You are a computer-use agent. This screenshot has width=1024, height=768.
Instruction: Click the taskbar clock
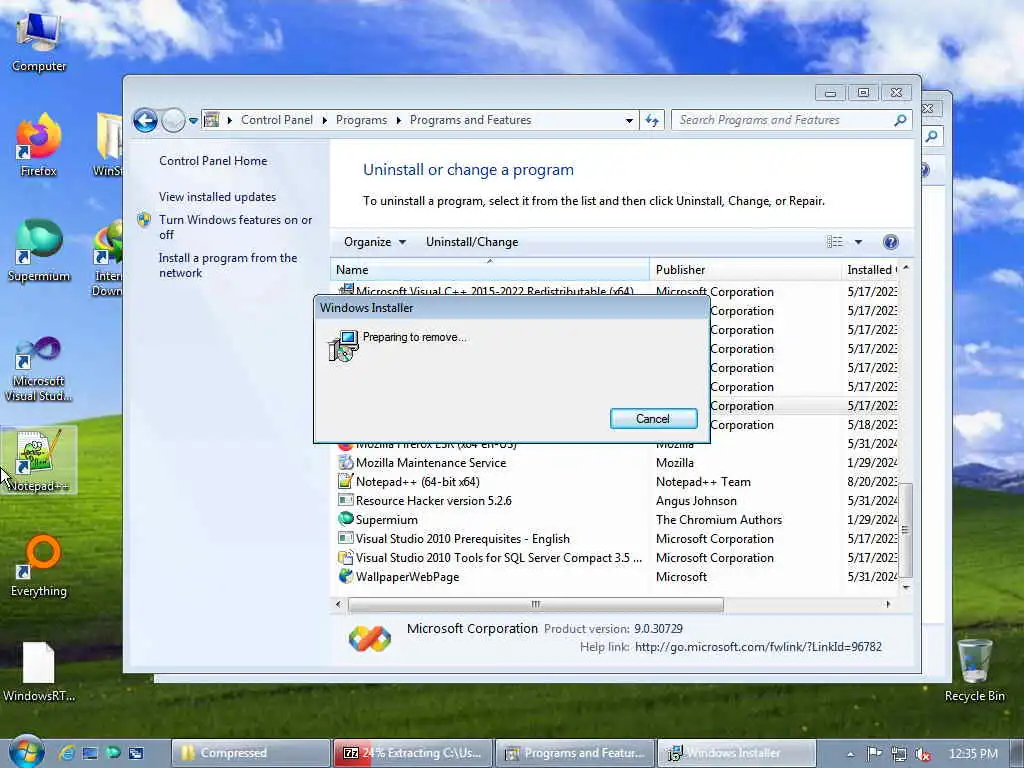pyautogui.click(x=972, y=754)
